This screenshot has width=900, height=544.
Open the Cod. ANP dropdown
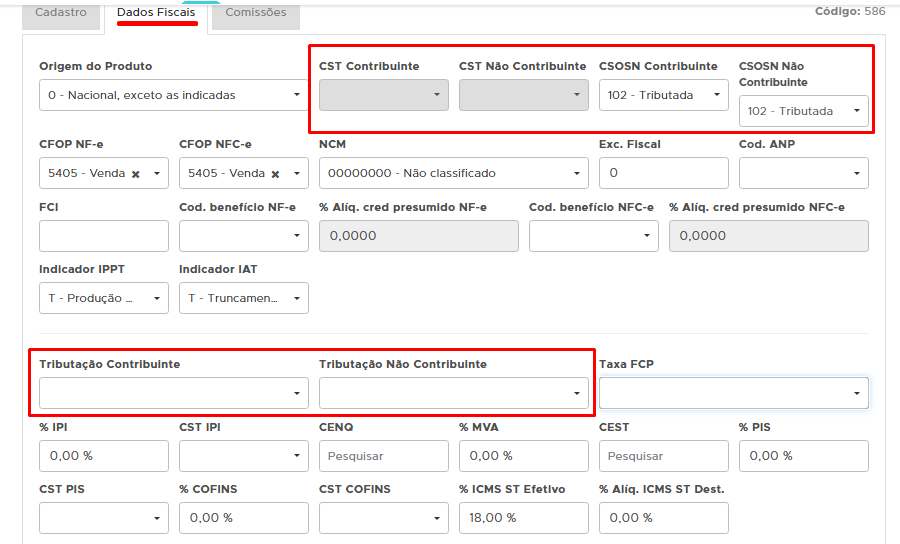[x=803, y=174]
